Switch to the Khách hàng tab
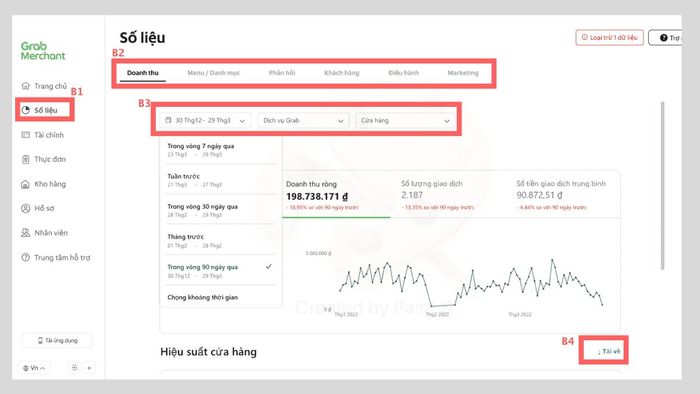 coord(342,73)
